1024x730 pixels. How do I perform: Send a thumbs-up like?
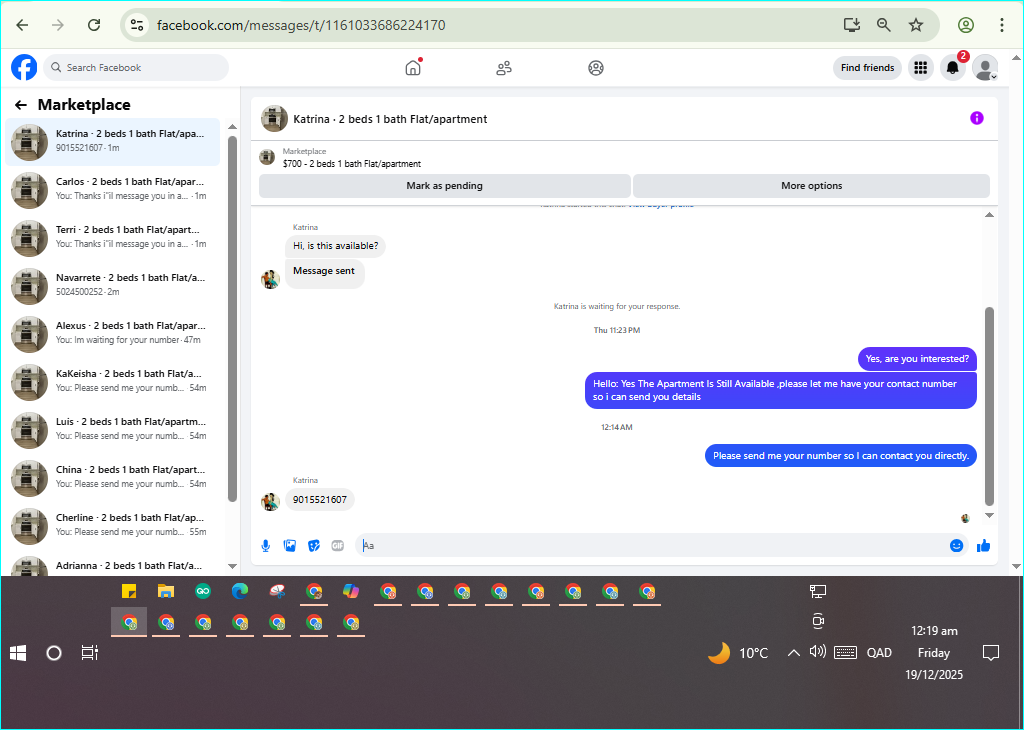point(984,546)
